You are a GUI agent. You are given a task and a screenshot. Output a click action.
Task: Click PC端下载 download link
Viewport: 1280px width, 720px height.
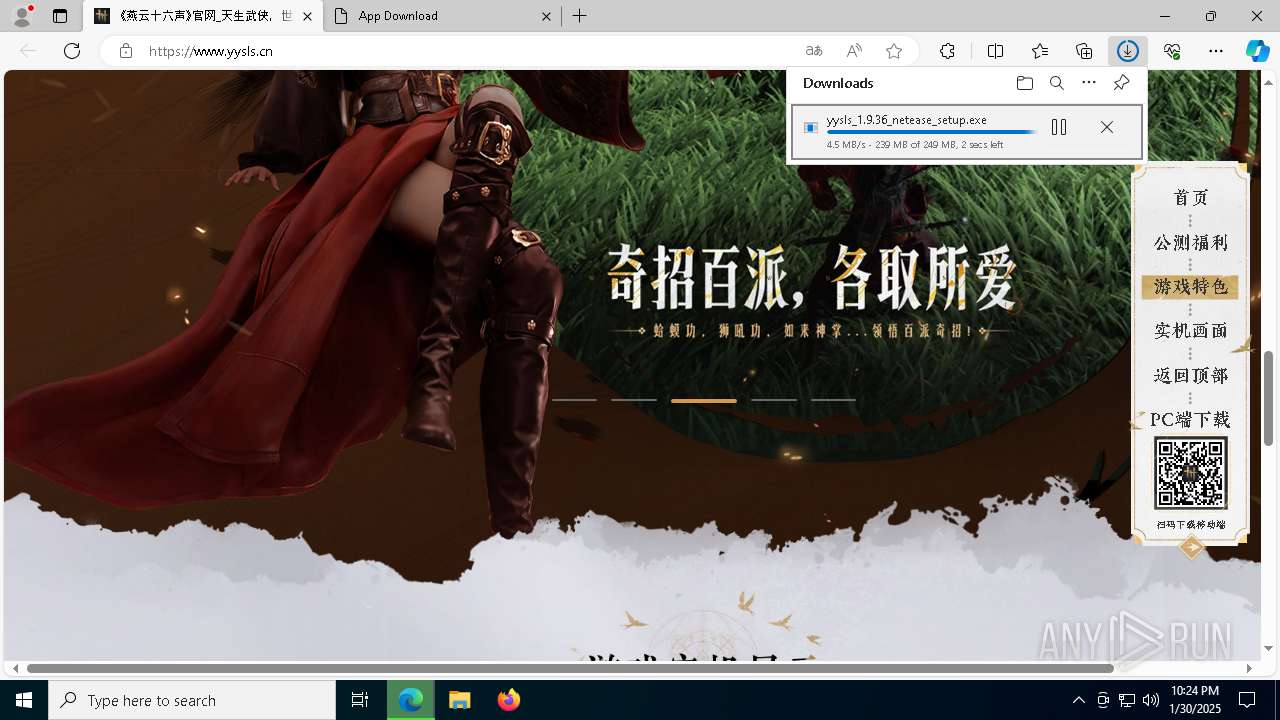click(x=1190, y=420)
